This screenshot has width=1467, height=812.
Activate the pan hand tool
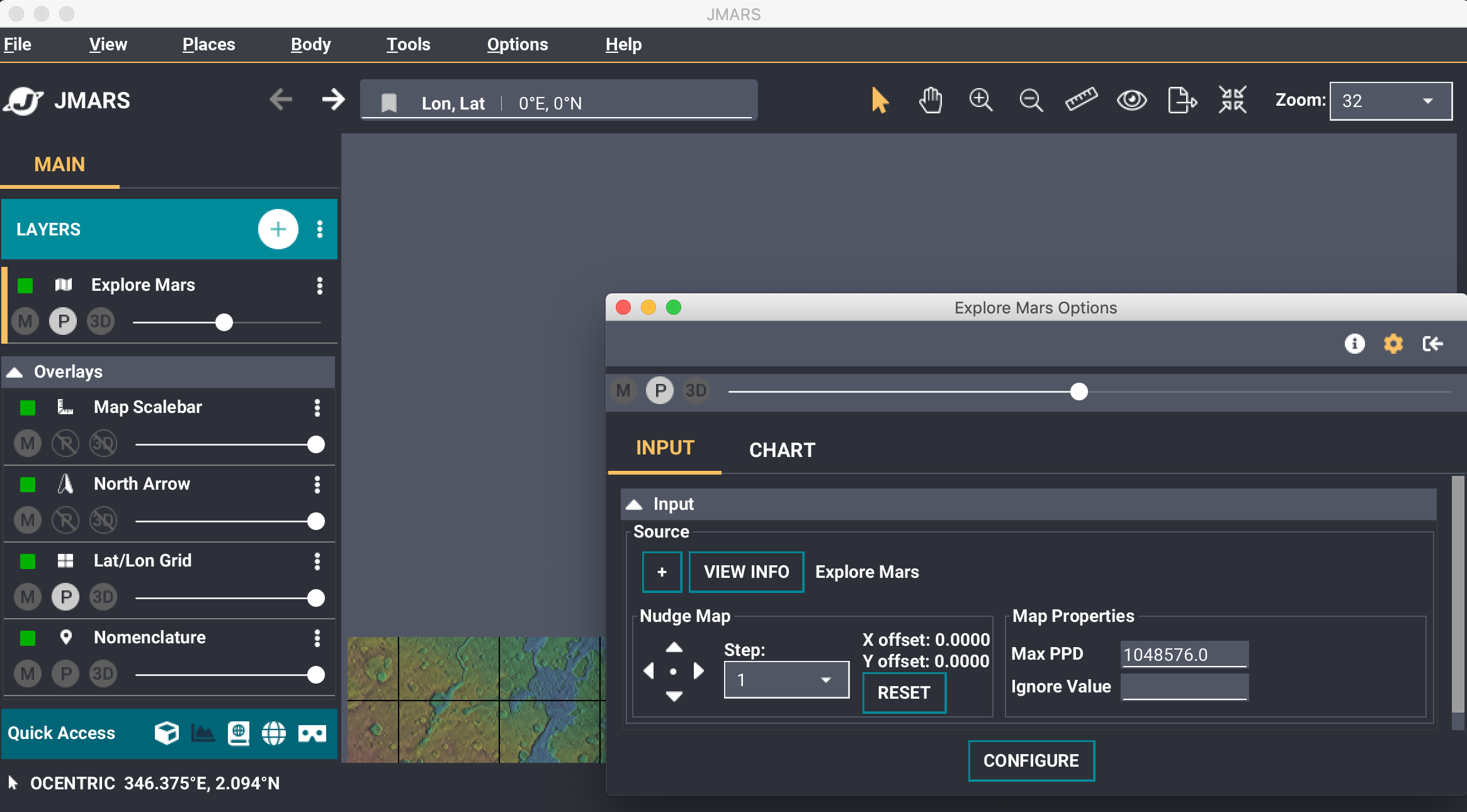(x=930, y=100)
